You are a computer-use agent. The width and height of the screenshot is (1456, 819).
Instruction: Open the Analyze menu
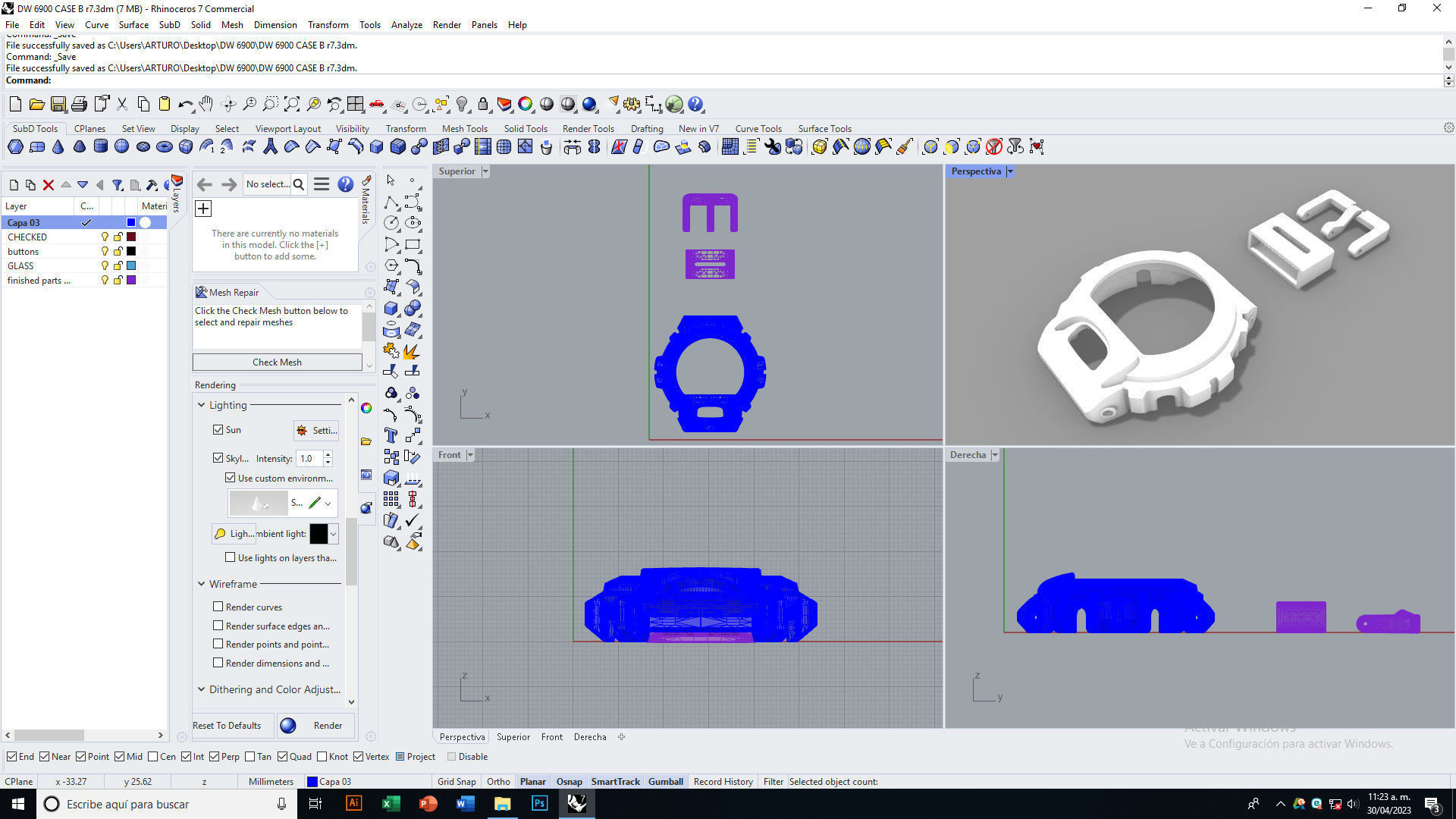pyautogui.click(x=406, y=25)
